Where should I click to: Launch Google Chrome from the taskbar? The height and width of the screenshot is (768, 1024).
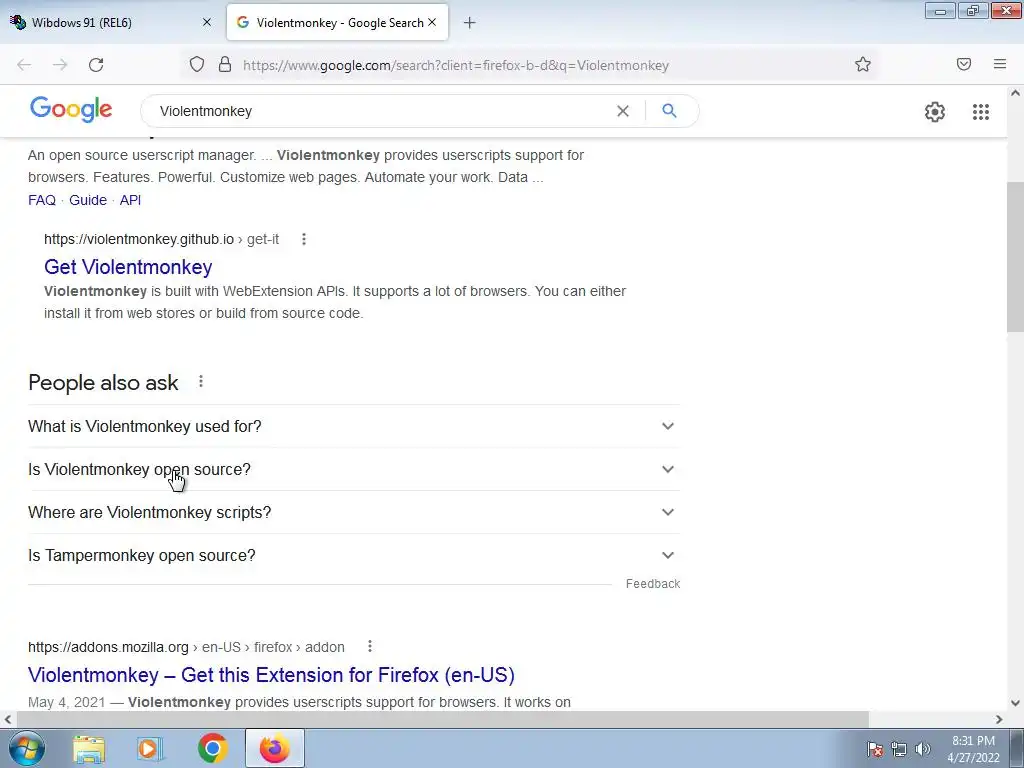212,748
